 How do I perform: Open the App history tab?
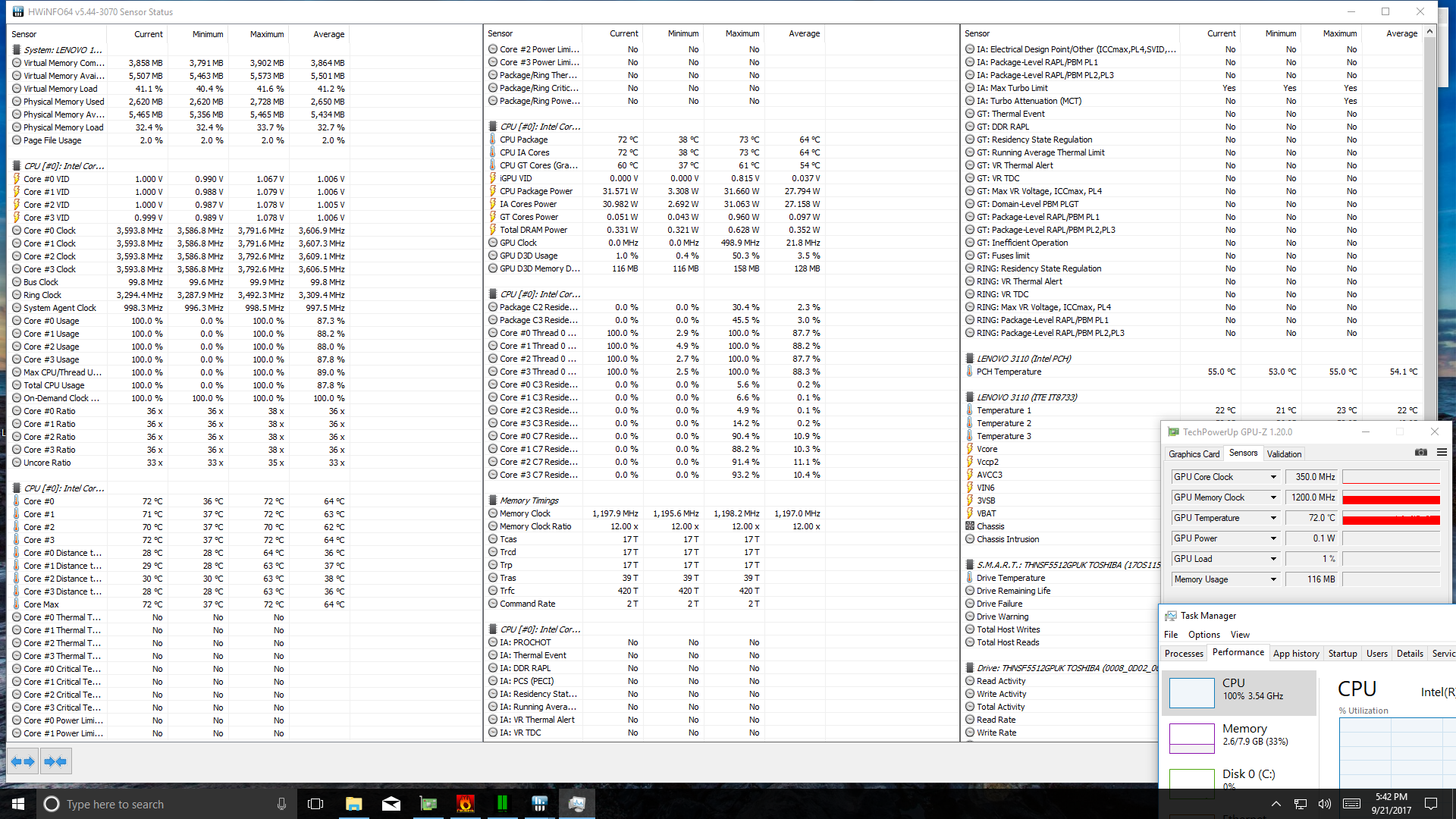1295,654
